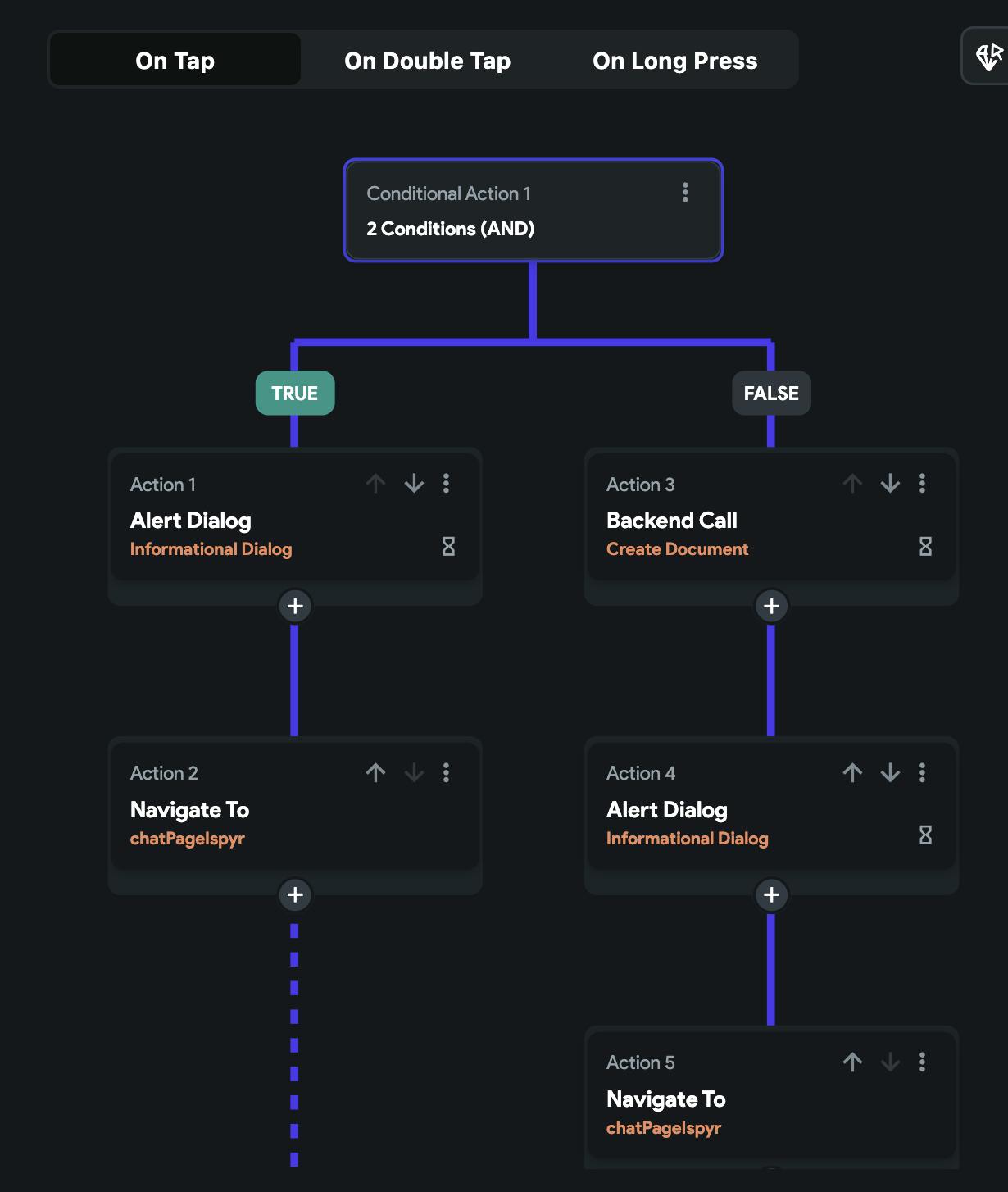The height and width of the screenshot is (1192, 1008).
Task: Switch to the On Tap tab
Action: pos(175,60)
